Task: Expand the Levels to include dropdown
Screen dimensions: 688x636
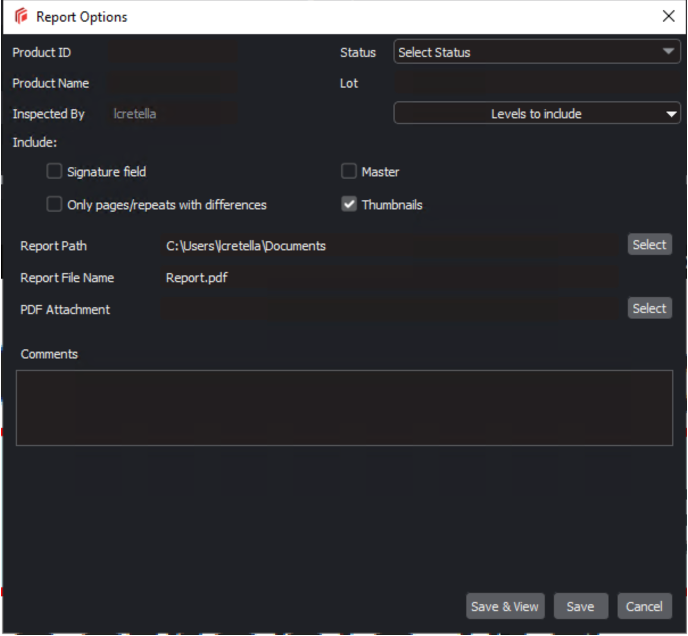Action: coord(537,114)
